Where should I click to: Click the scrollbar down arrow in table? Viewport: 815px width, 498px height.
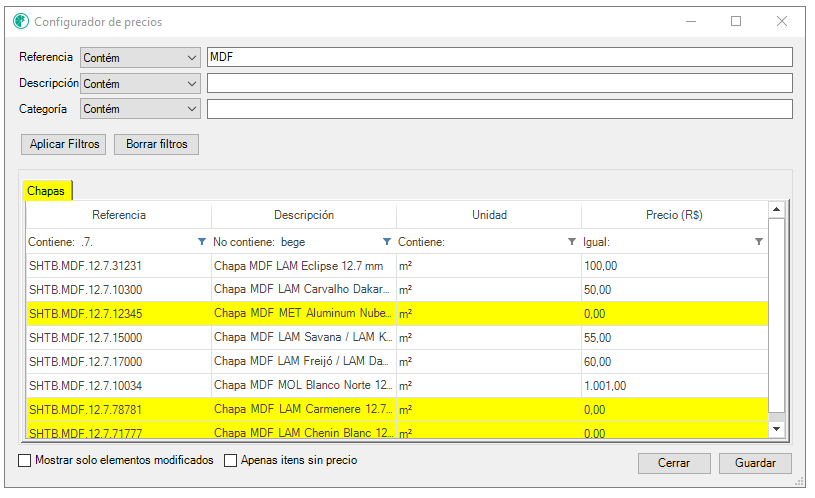click(x=776, y=428)
